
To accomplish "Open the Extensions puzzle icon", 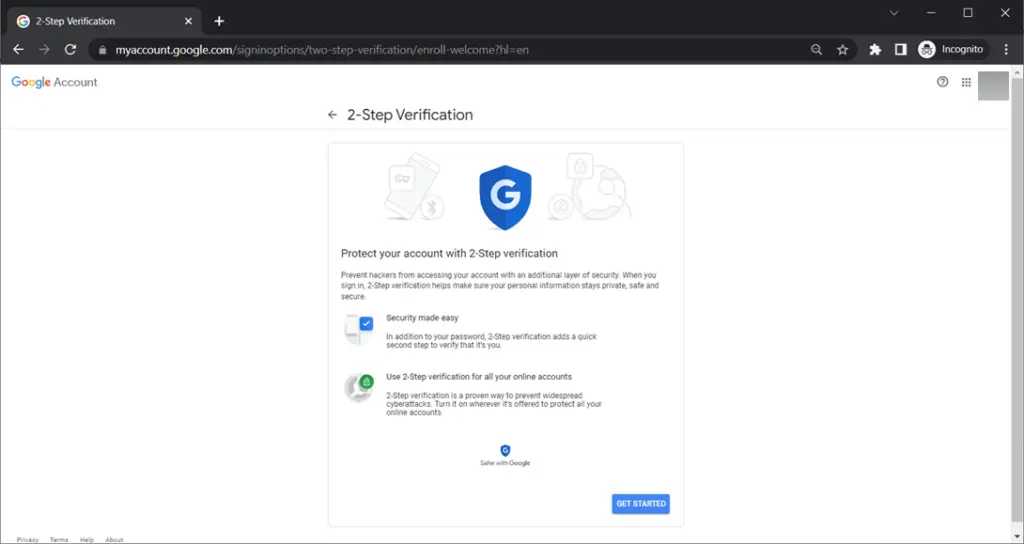I will tap(875, 50).
